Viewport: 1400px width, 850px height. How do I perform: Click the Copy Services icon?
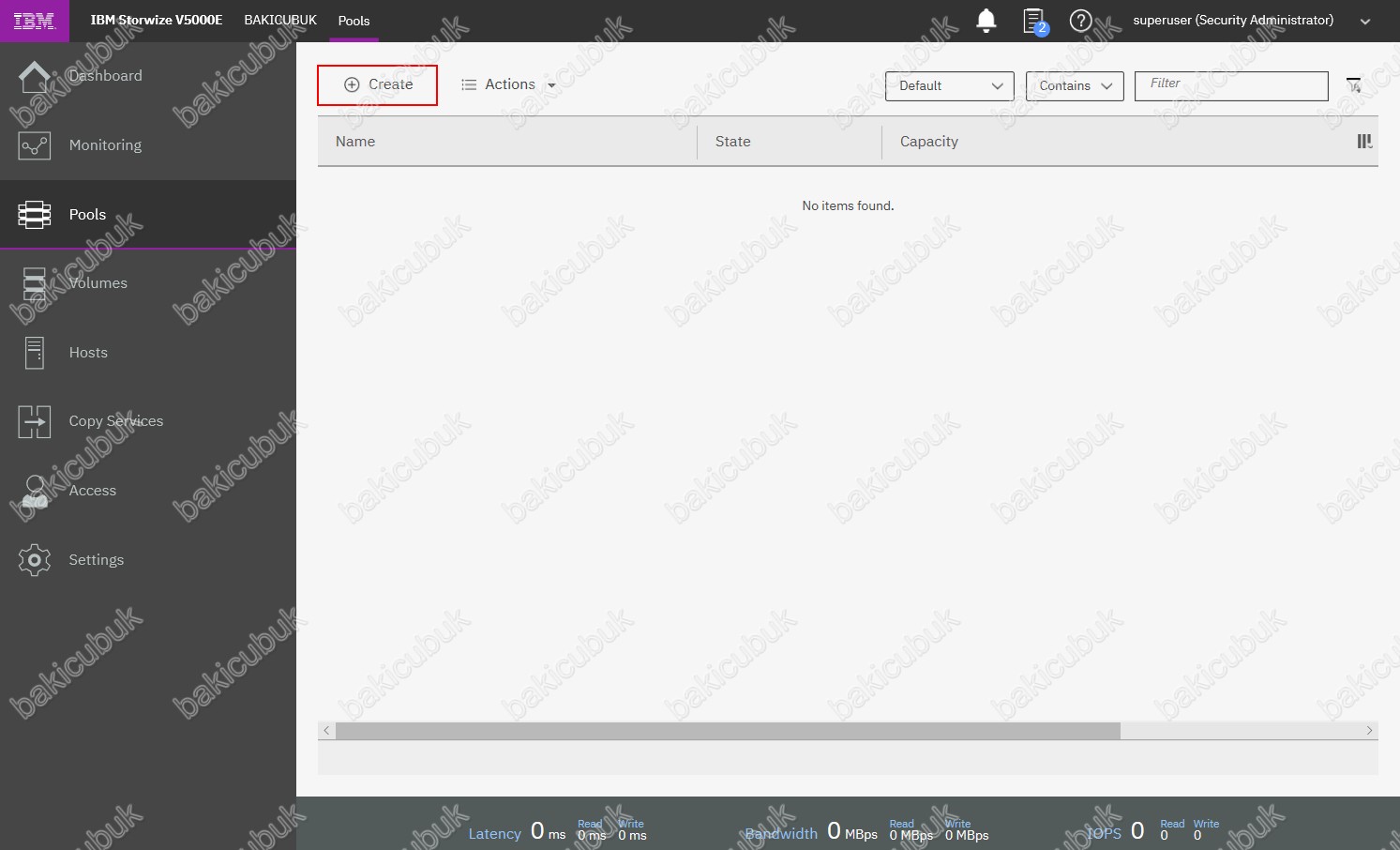35,422
